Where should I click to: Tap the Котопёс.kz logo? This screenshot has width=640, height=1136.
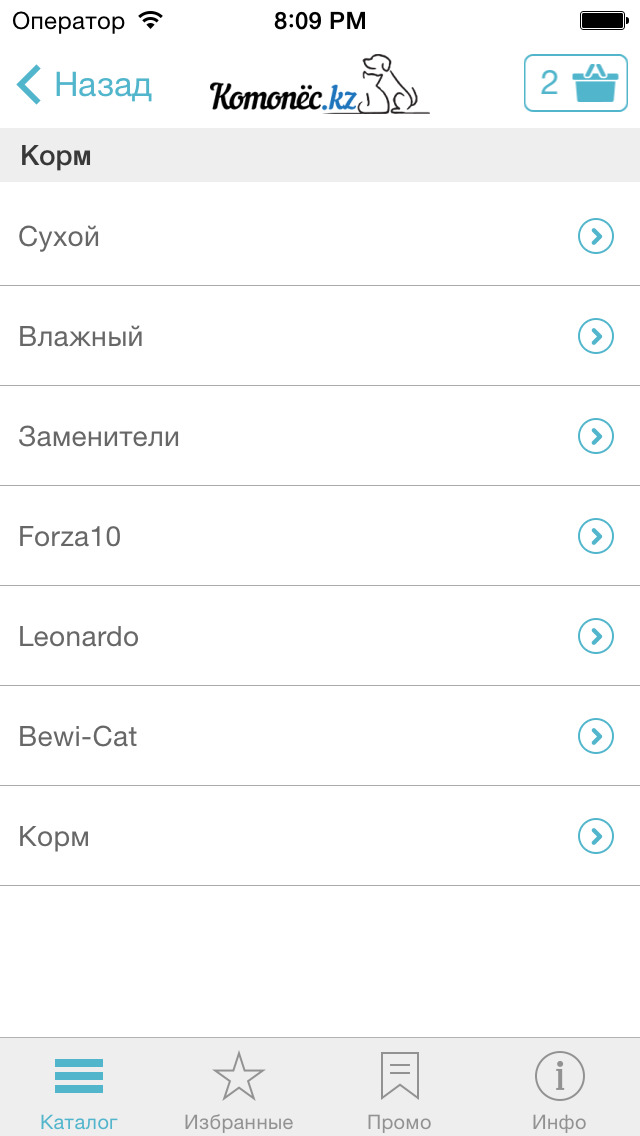[319, 85]
